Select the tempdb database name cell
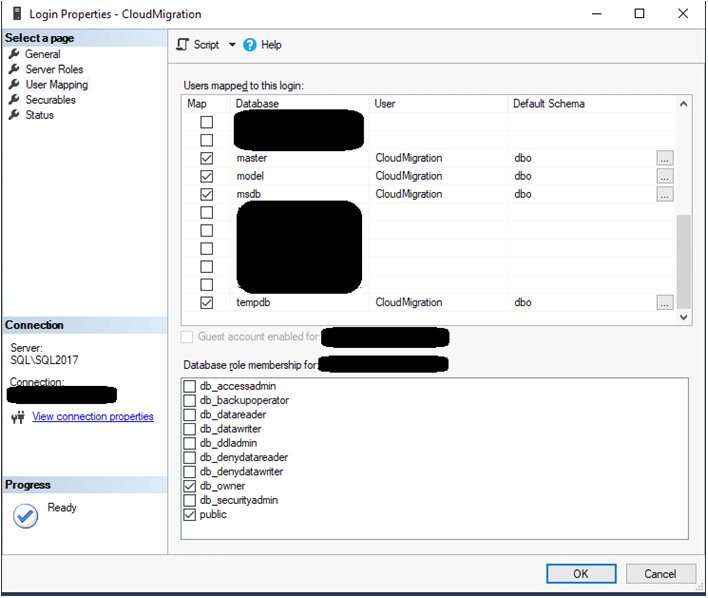The height and width of the screenshot is (598, 708). 253,303
